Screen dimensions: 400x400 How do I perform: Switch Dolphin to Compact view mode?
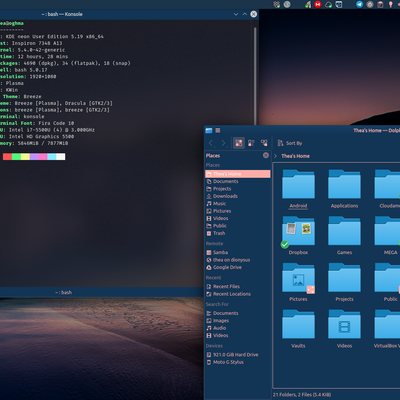point(251,143)
